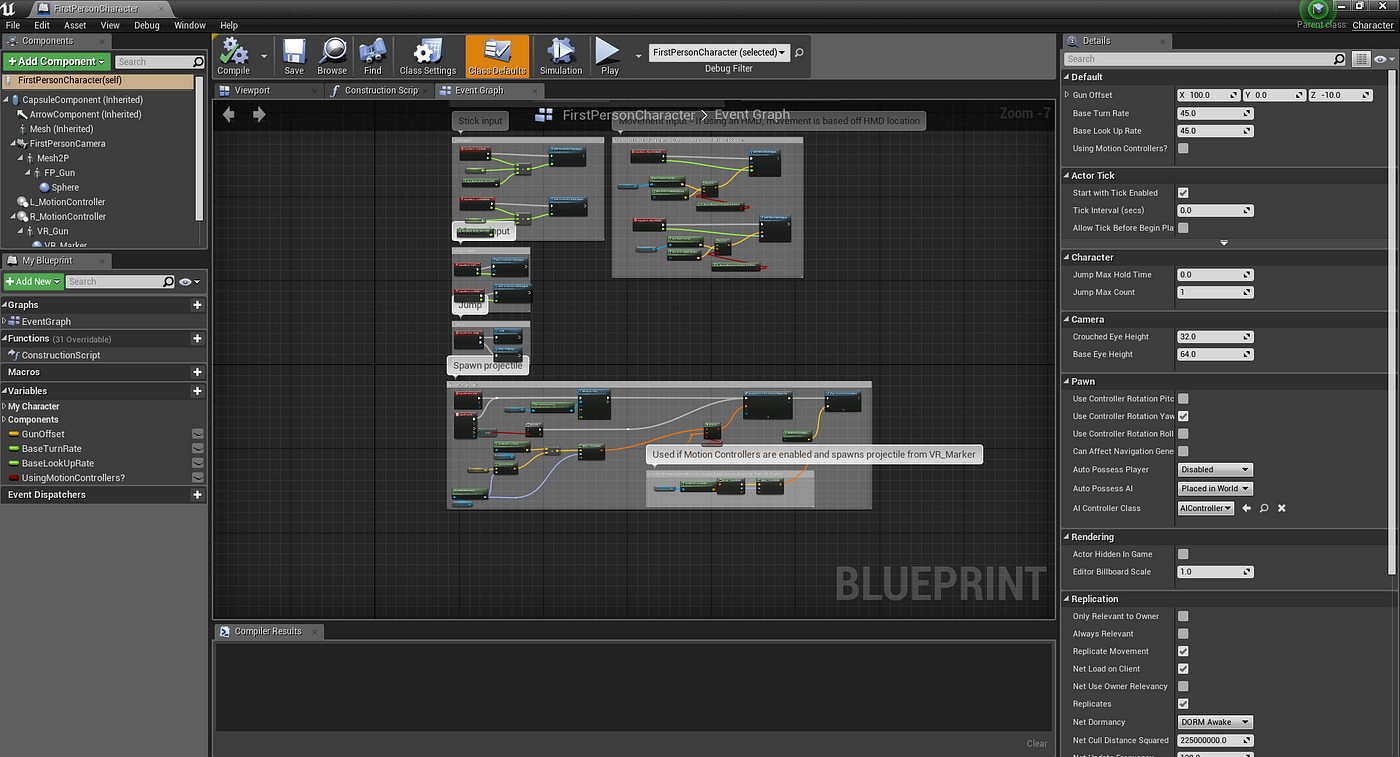Open play options arrow

[x=637, y=56]
